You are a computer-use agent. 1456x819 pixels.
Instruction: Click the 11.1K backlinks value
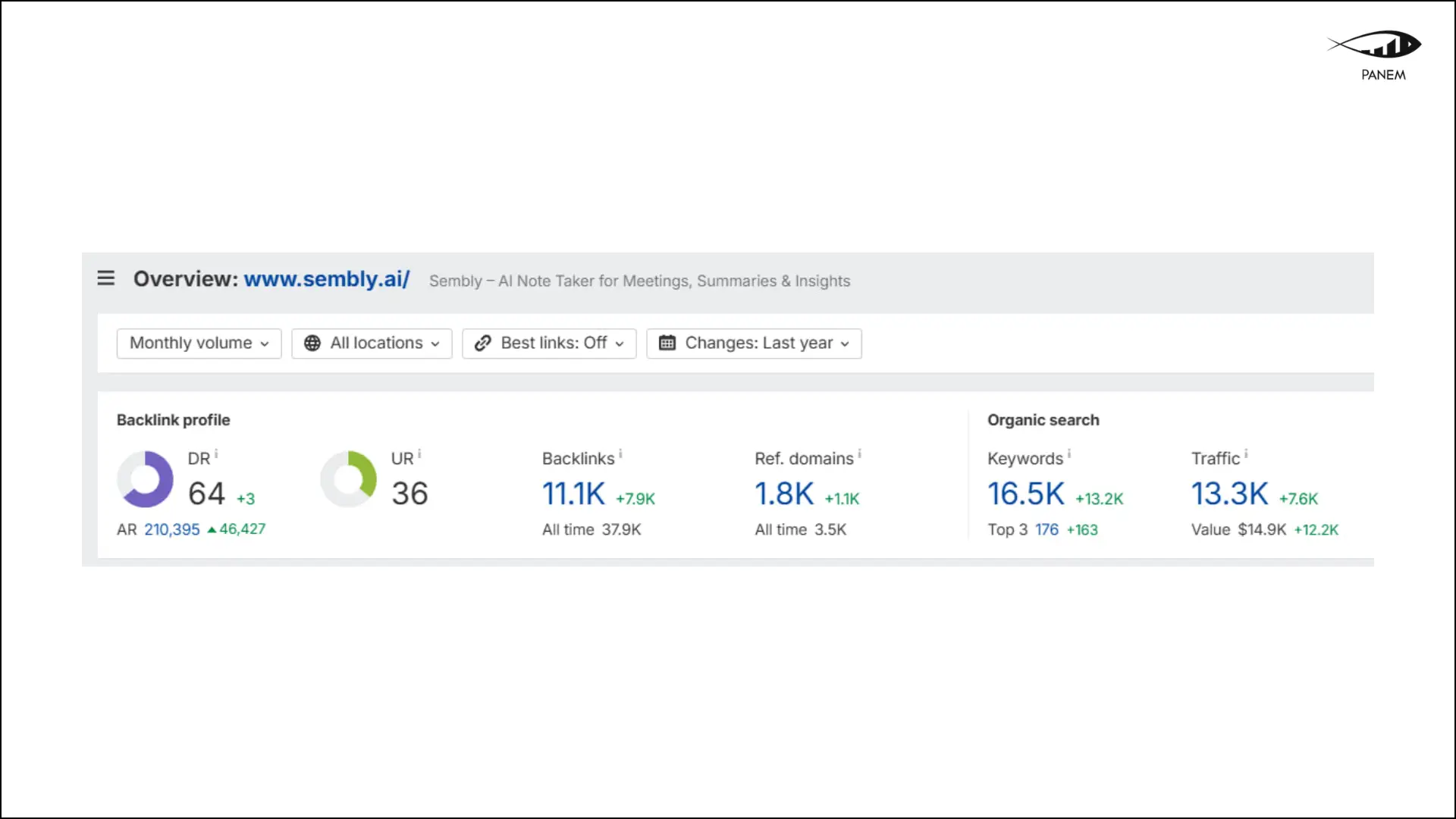point(573,494)
